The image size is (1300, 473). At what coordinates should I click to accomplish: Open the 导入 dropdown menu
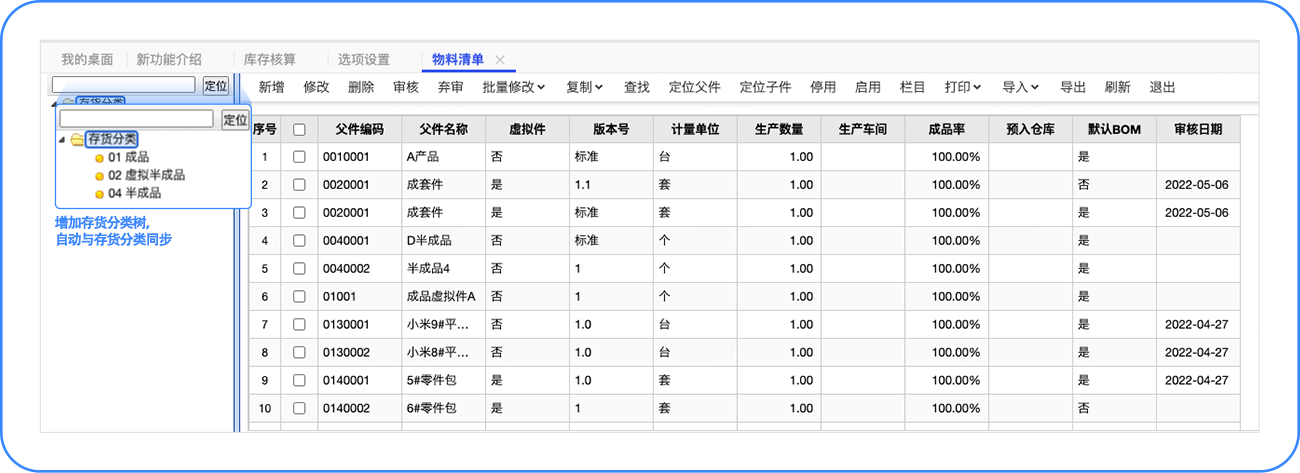[x=1021, y=87]
